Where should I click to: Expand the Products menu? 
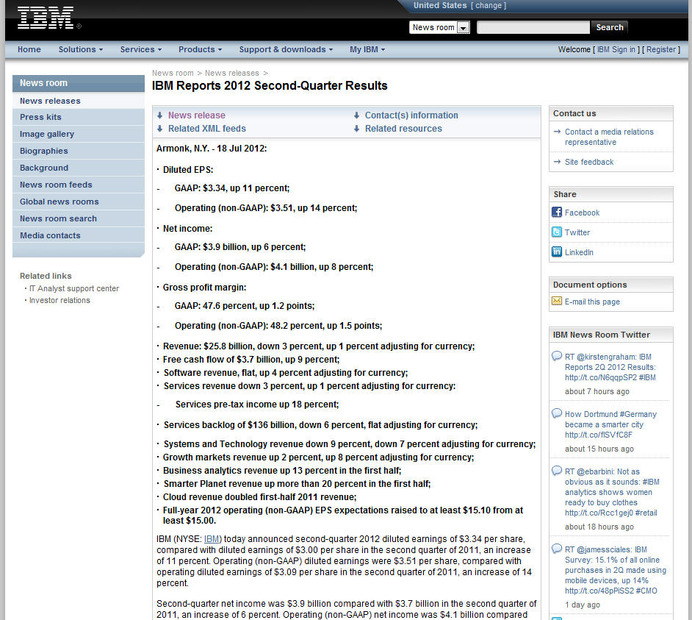pos(200,49)
